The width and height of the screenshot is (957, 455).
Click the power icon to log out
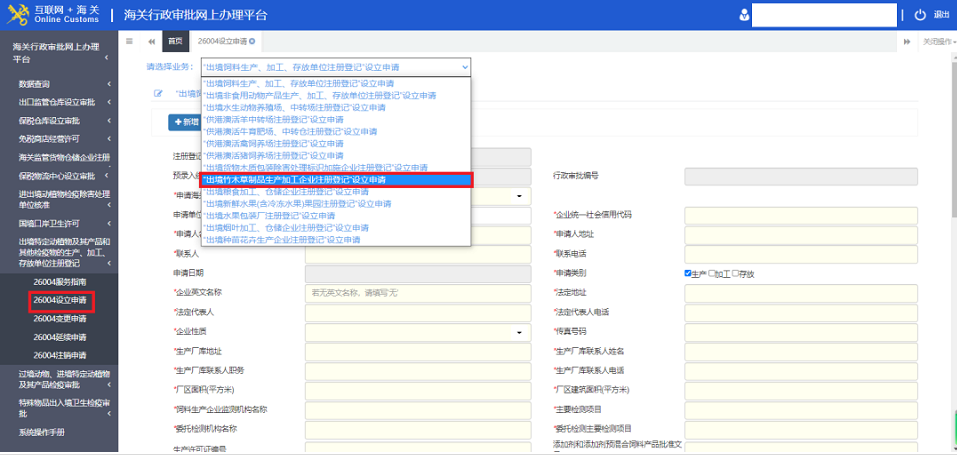(x=921, y=15)
